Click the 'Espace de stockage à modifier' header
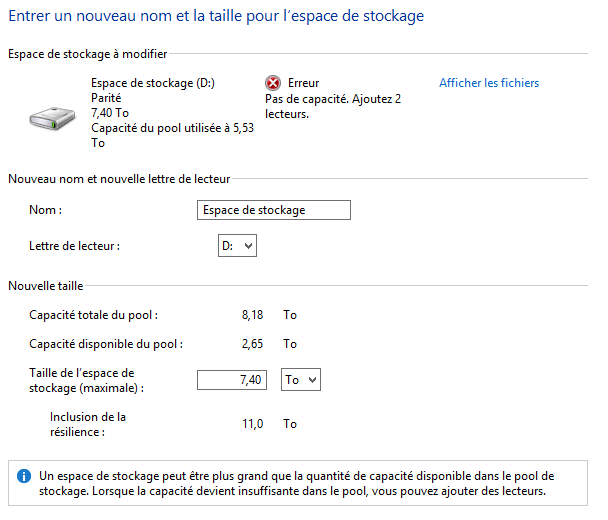 coord(88,54)
